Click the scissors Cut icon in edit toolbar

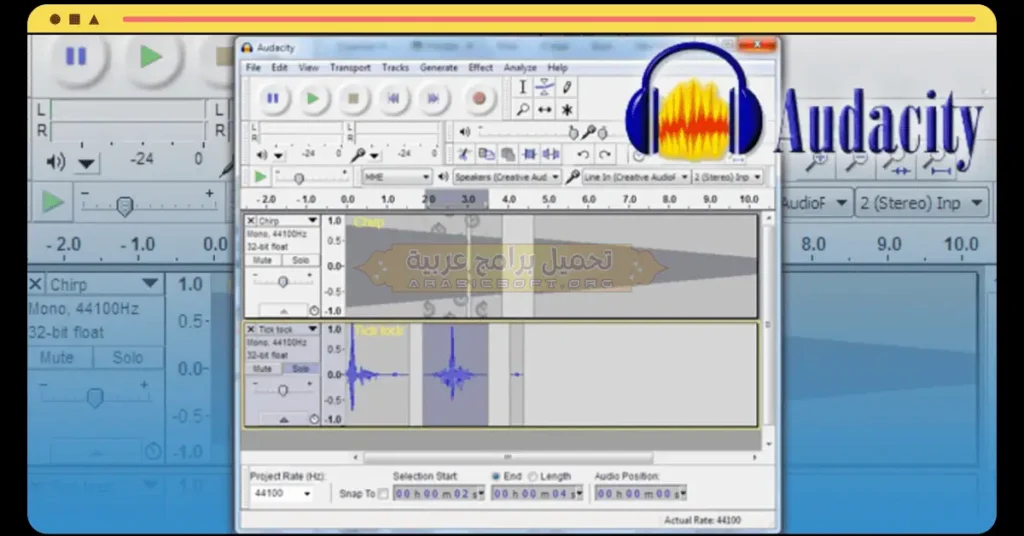[464, 155]
